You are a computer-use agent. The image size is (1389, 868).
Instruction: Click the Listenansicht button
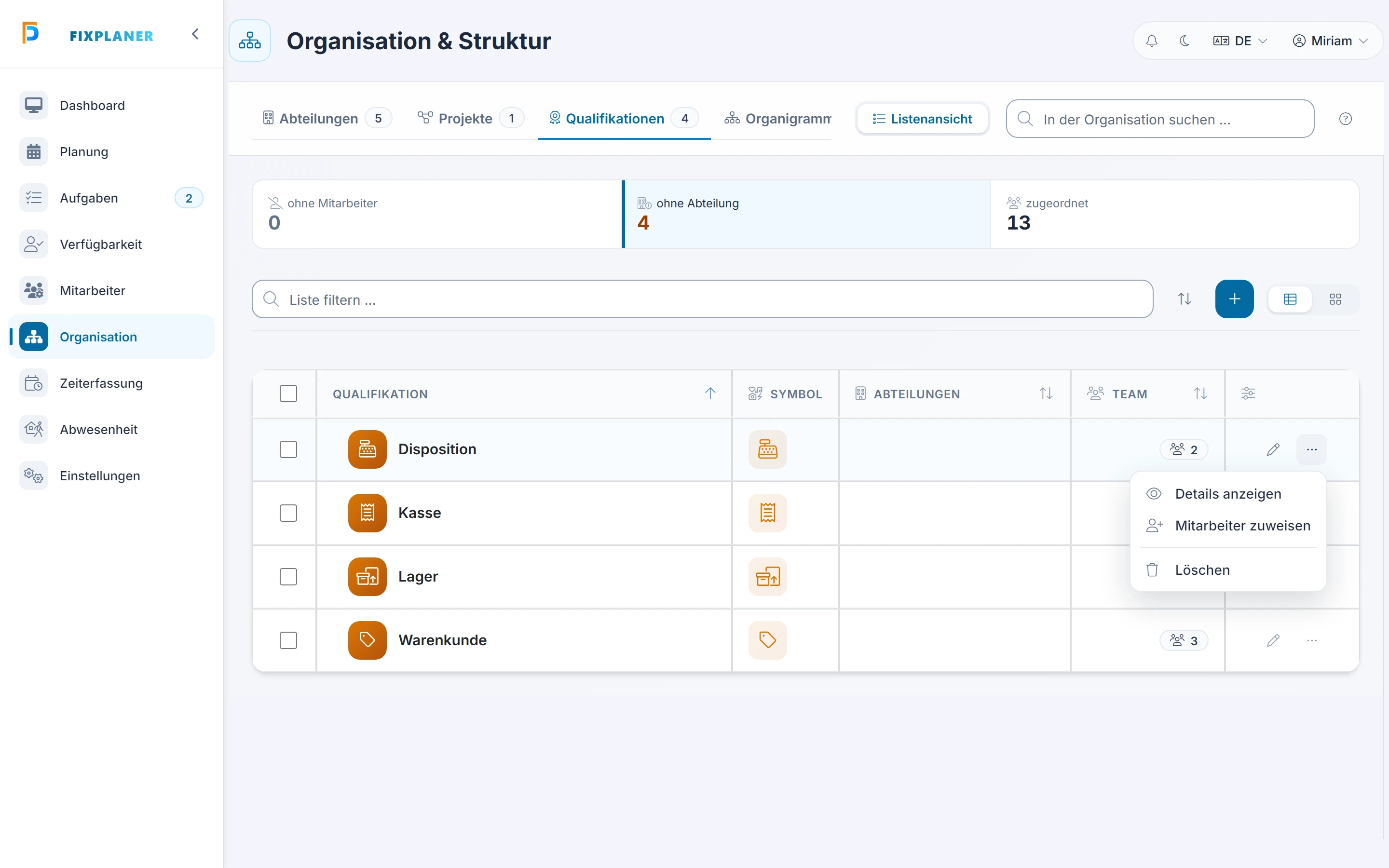tap(922, 119)
